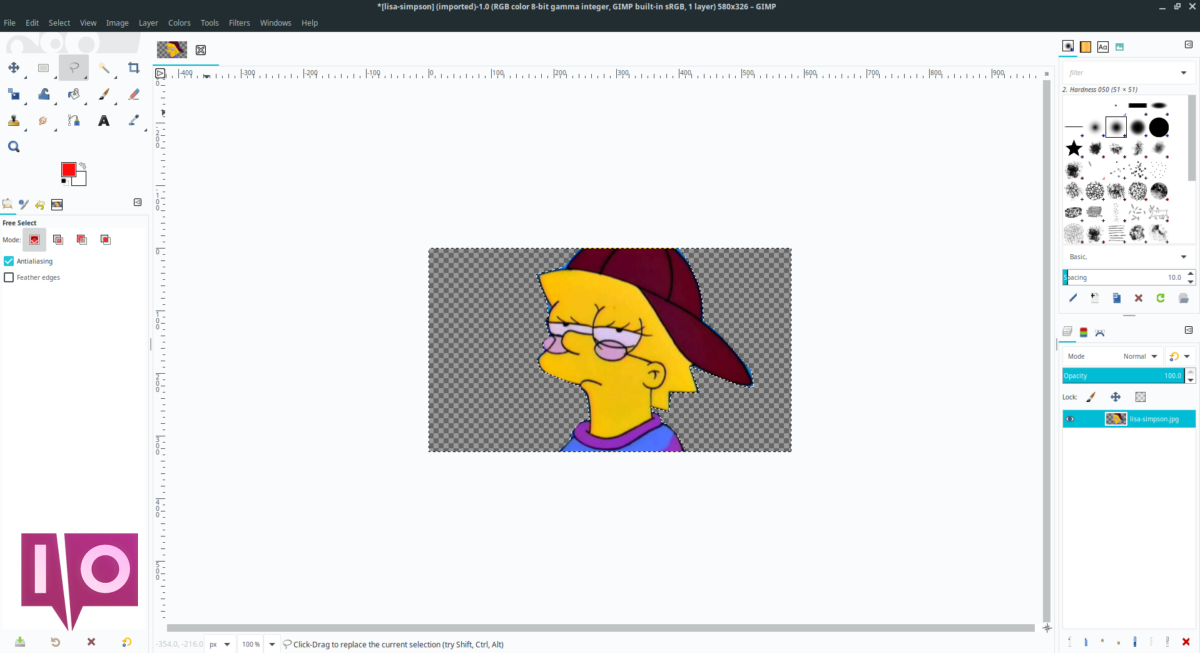Select the Warp Transform tool
The height and width of the screenshot is (653, 1200).
43,94
